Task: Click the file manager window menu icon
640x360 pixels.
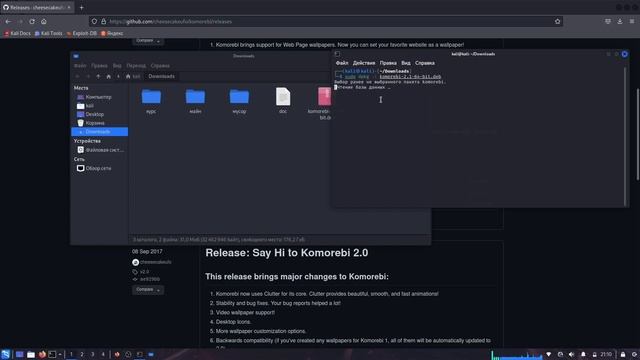Action: point(76,56)
